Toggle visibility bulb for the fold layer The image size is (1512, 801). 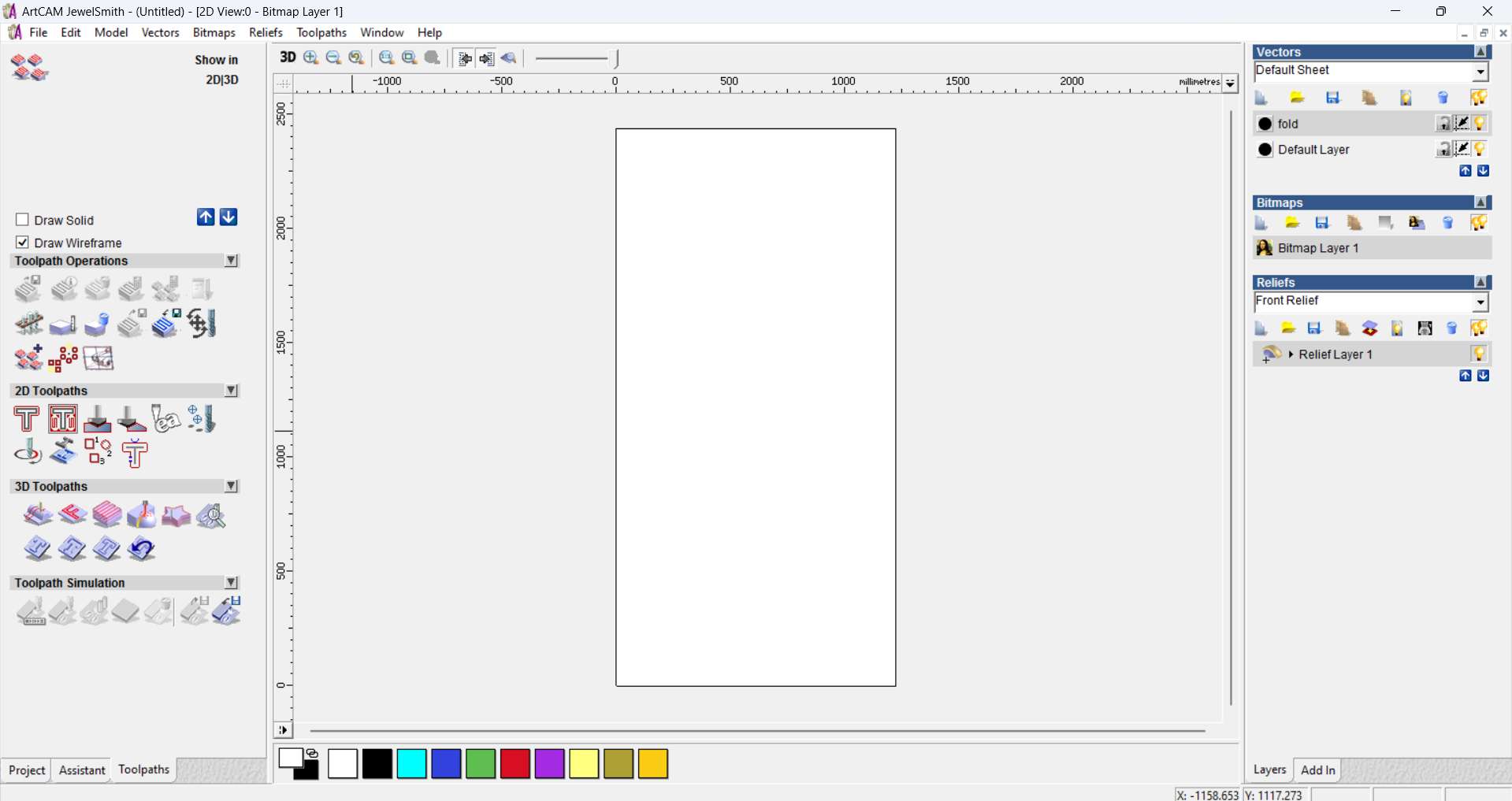click(1480, 124)
